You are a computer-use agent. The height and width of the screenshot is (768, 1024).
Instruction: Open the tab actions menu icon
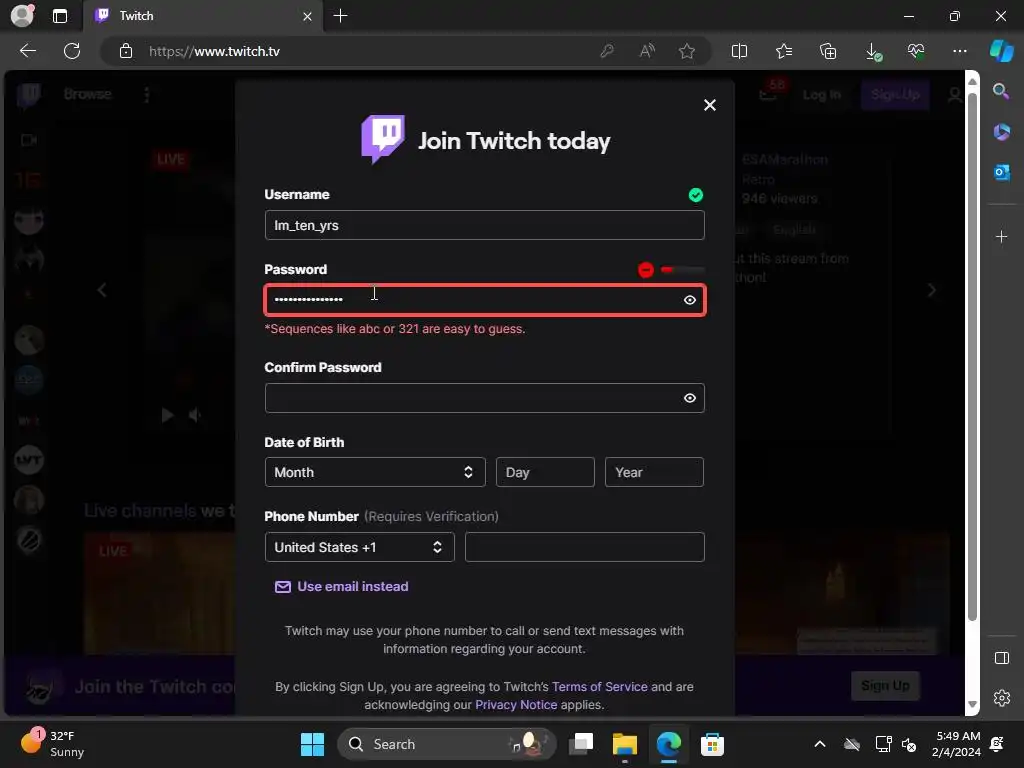(60, 16)
